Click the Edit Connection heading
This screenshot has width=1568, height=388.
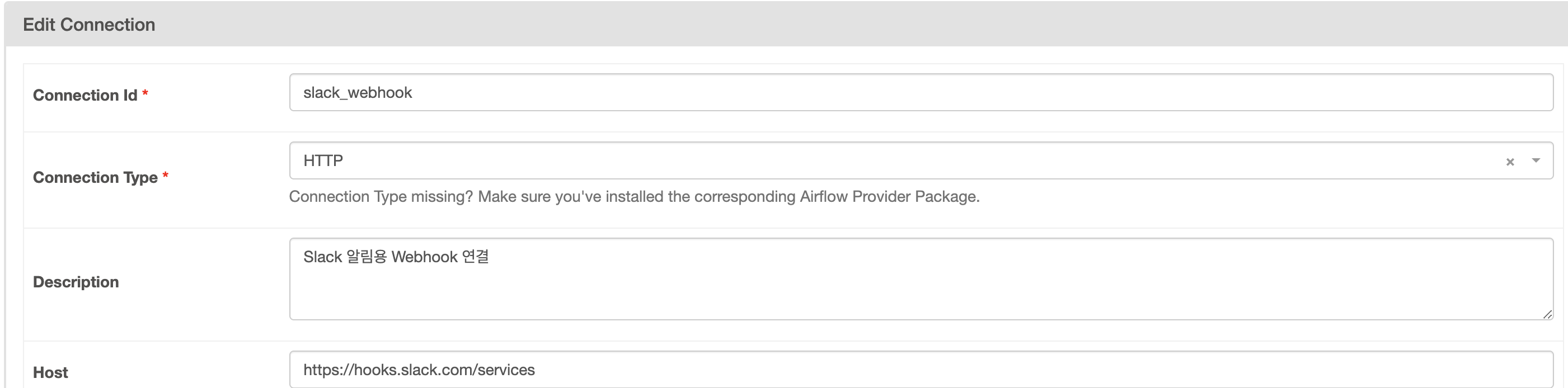[x=89, y=25]
